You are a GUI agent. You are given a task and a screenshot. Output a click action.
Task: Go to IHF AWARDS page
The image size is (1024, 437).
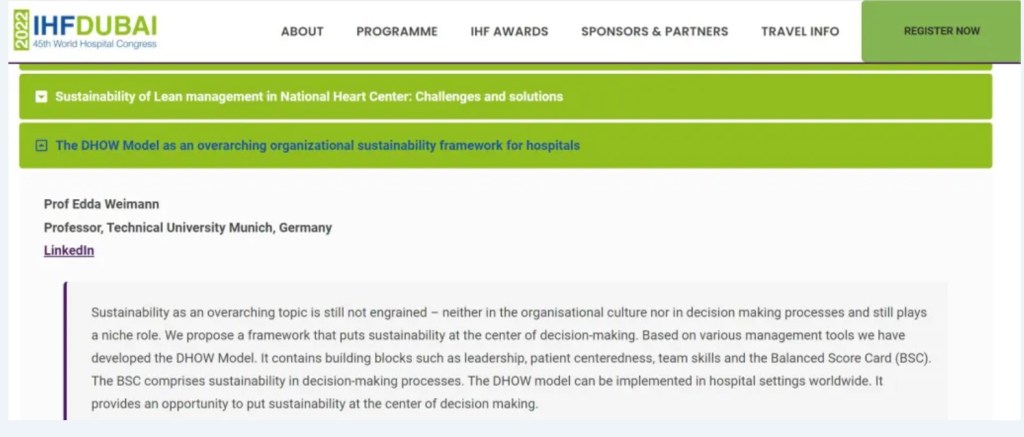pos(509,31)
